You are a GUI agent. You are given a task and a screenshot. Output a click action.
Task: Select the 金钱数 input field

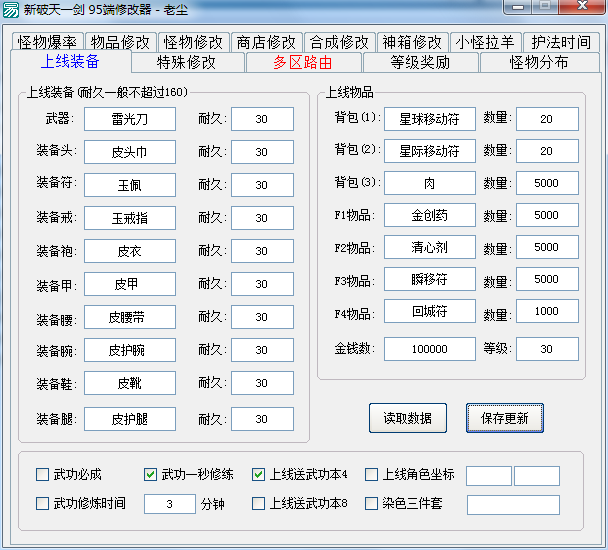(429, 349)
